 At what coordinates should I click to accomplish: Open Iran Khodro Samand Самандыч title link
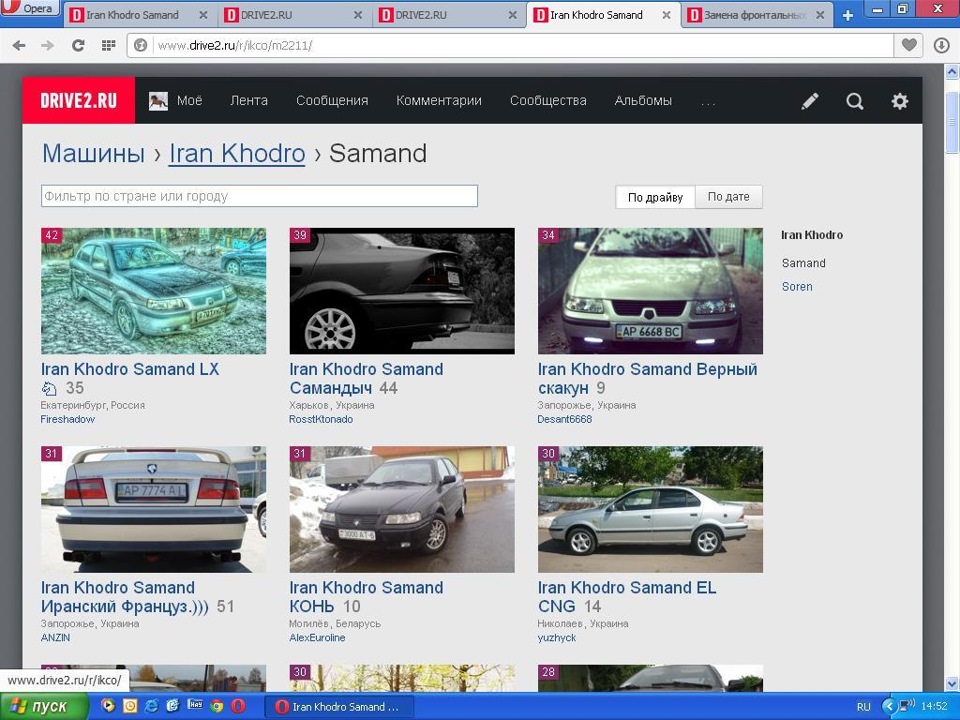pyautogui.click(x=366, y=378)
